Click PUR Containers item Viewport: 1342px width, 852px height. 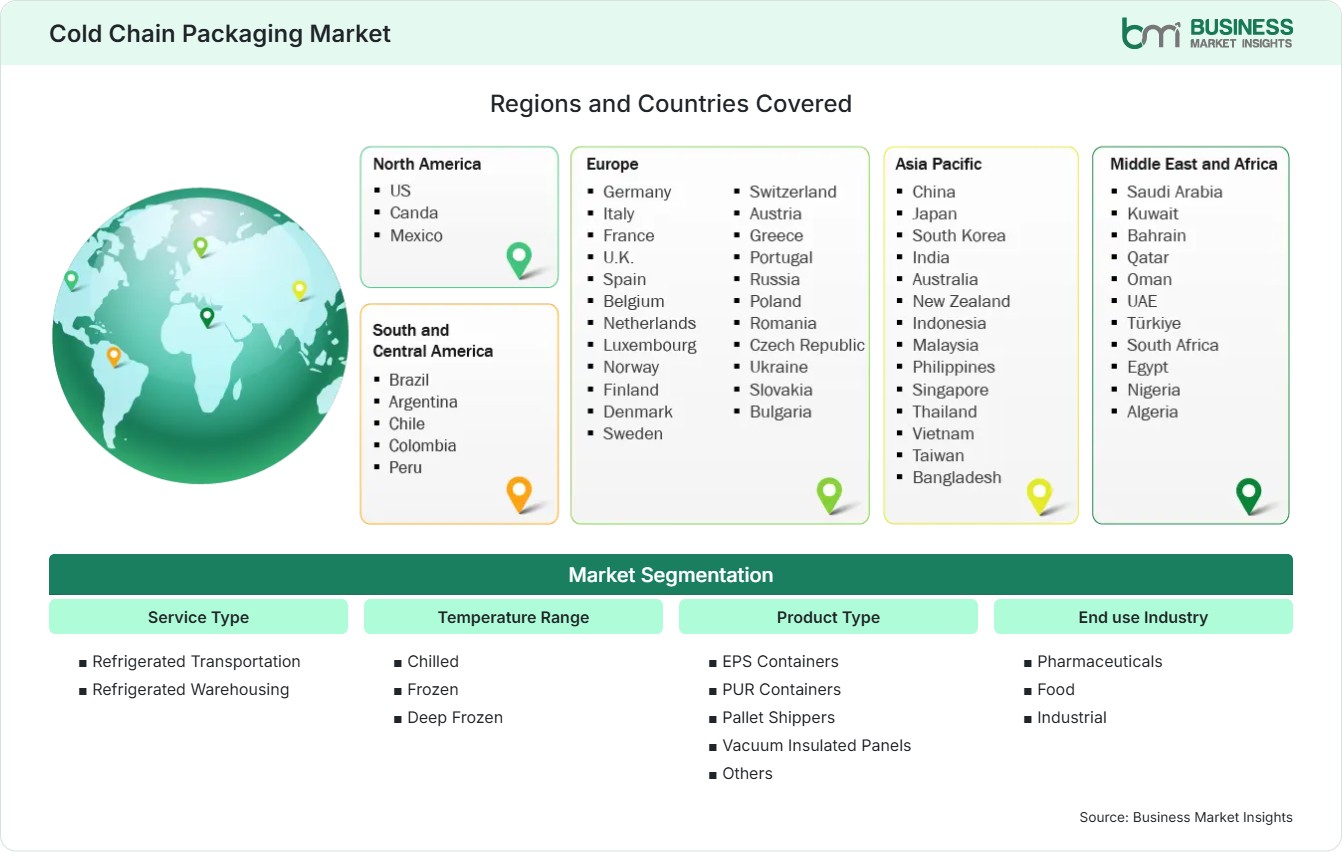(x=782, y=689)
